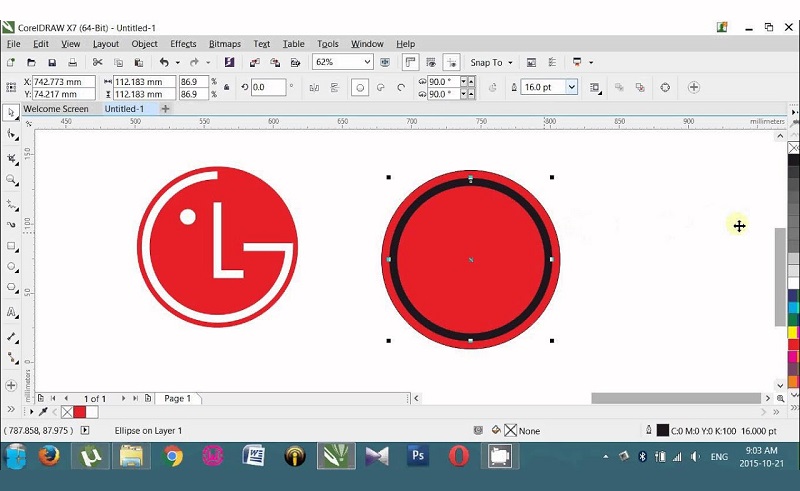Screen dimensions: 800x491
Task: Switch to the Welcome Screen tab
Action: pos(56,108)
